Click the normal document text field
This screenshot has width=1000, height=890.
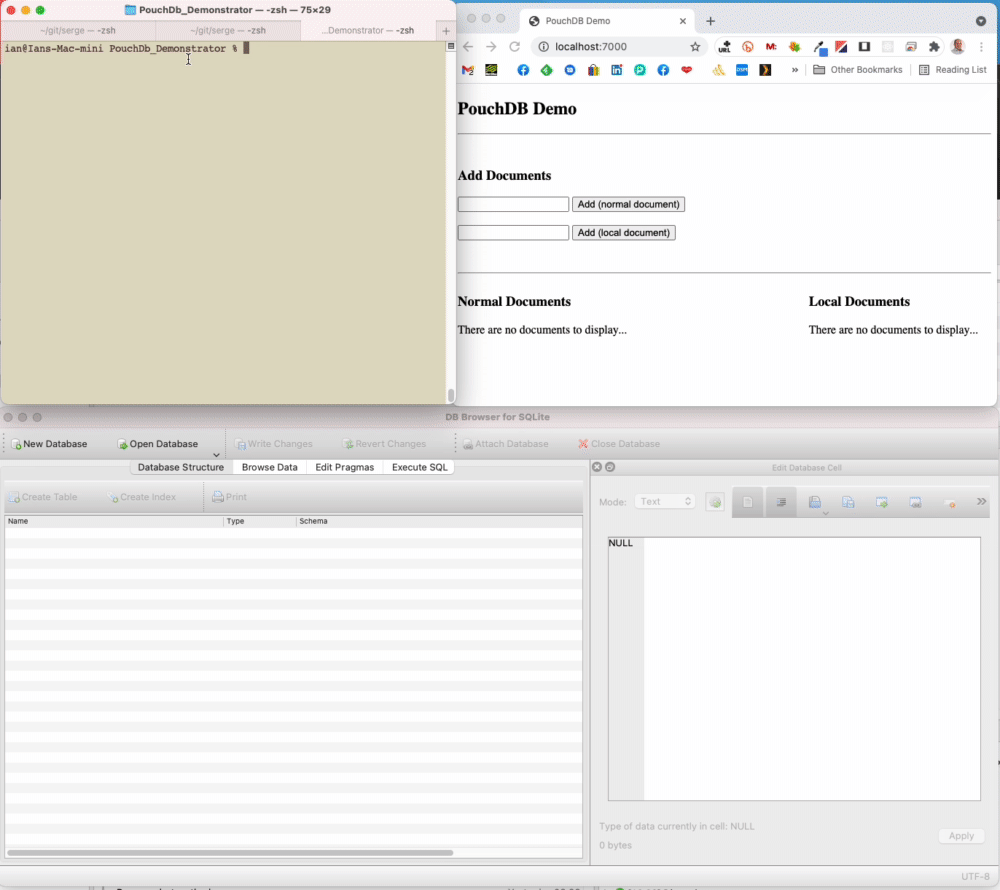pyautogui.click(x=513, y=204)
